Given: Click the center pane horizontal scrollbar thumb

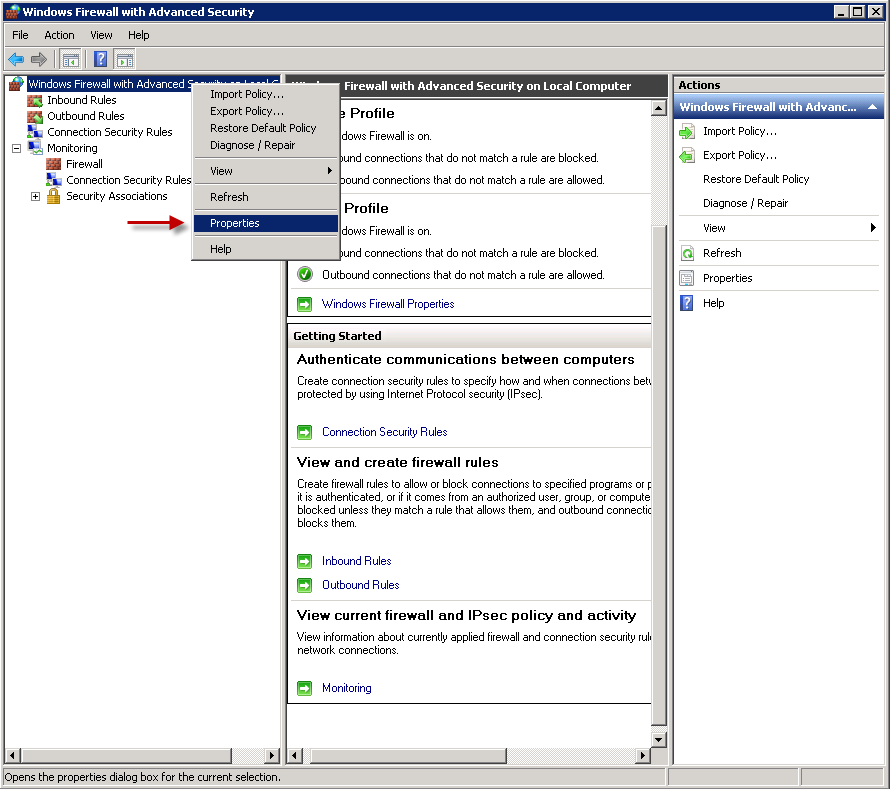Looking at the screenshot, I should coord(408,756).
